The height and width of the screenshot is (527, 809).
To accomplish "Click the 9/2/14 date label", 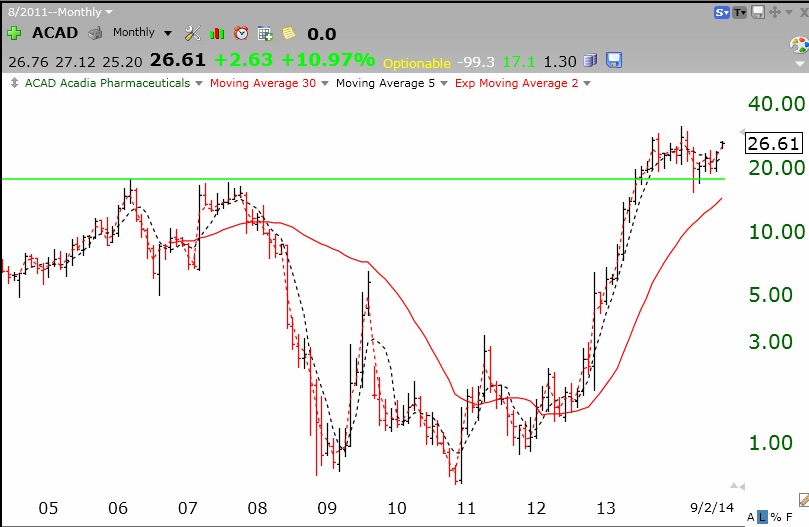I will point(712,508).
